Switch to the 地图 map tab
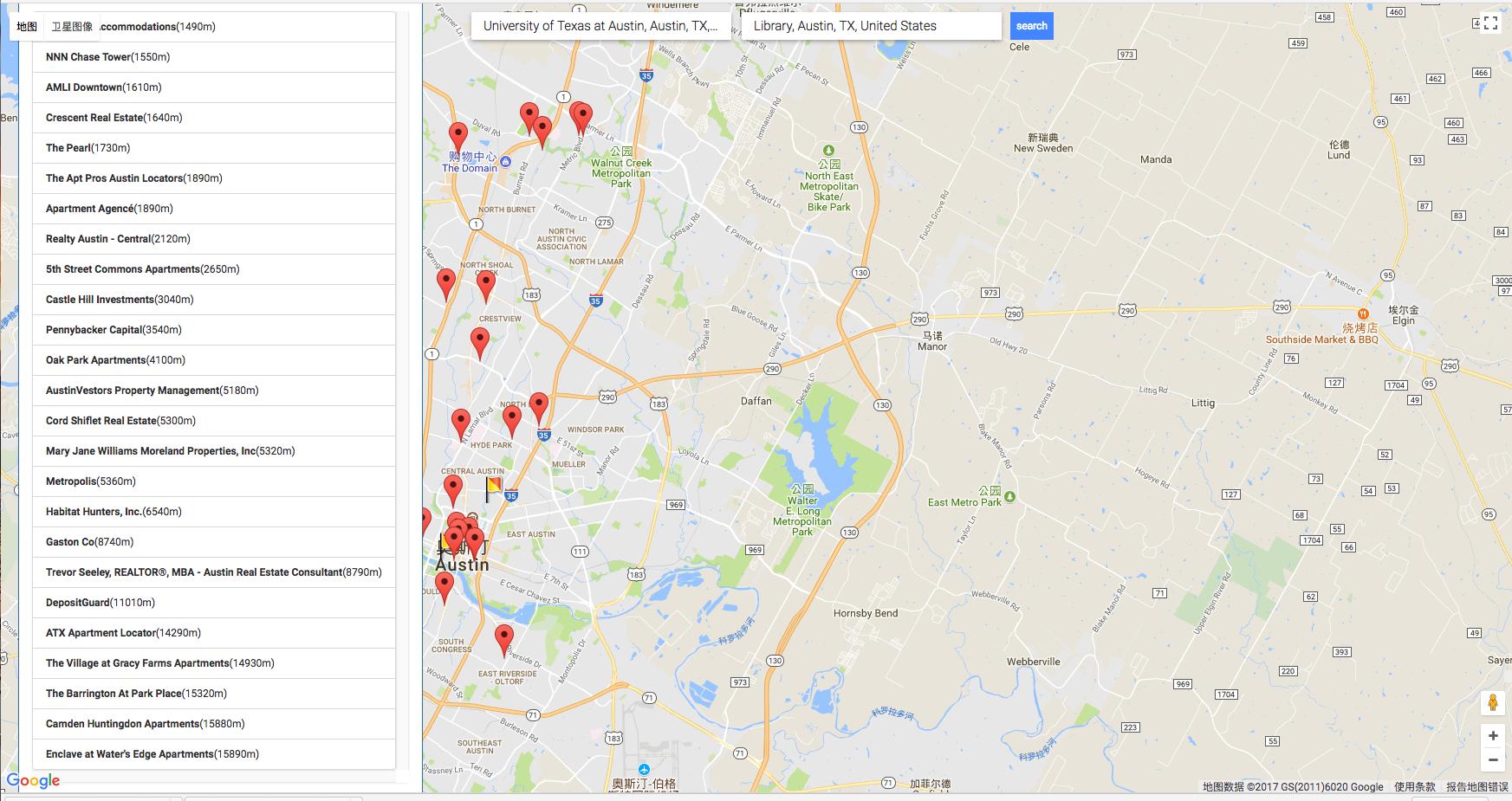 pos(27,27)
